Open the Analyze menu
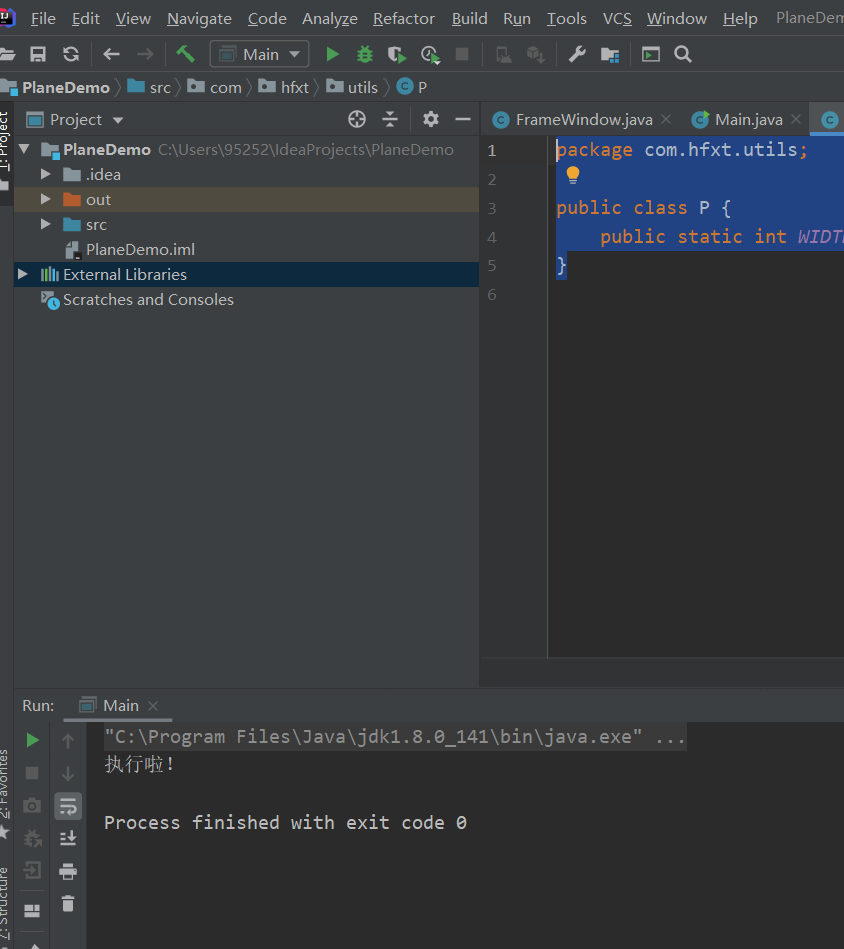Screen dimensions: 844x949 click(330, 19)
